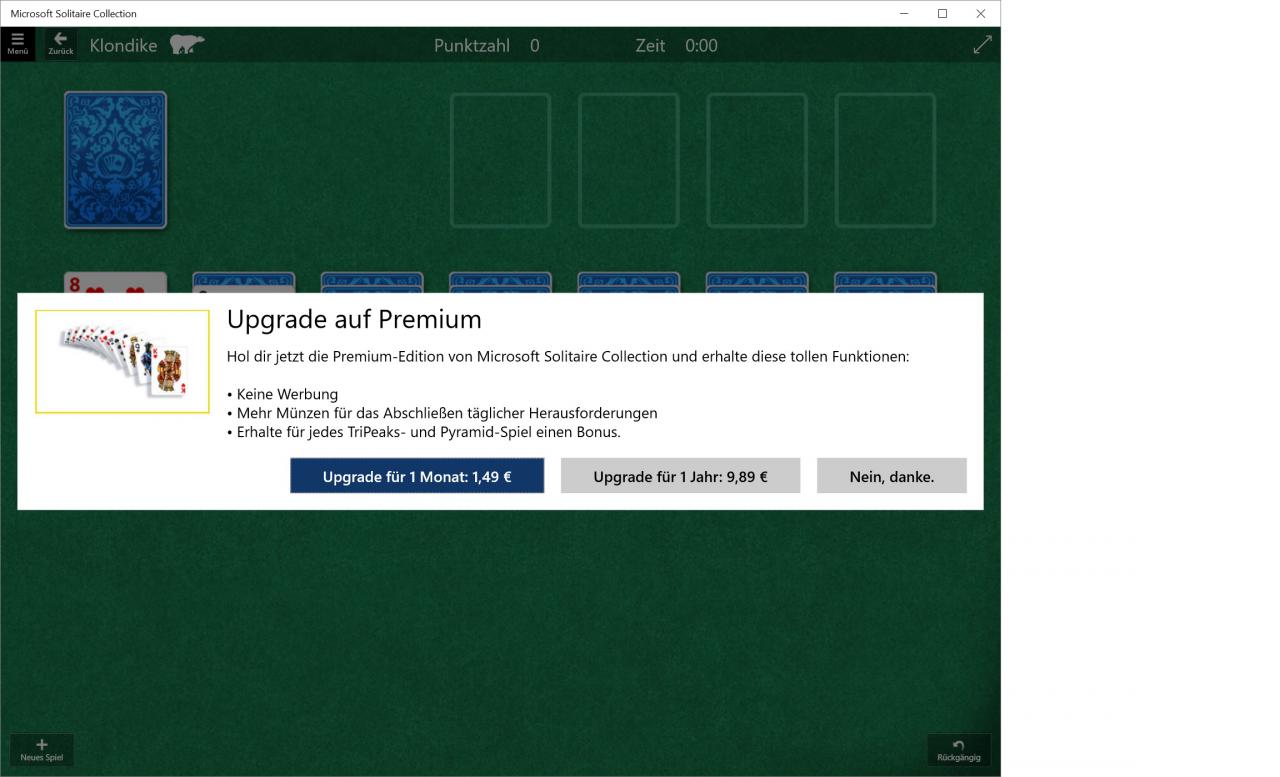Select the third empty foundation slot
This screenshot has width=1280, height=777.
click(x=757, y=160)
